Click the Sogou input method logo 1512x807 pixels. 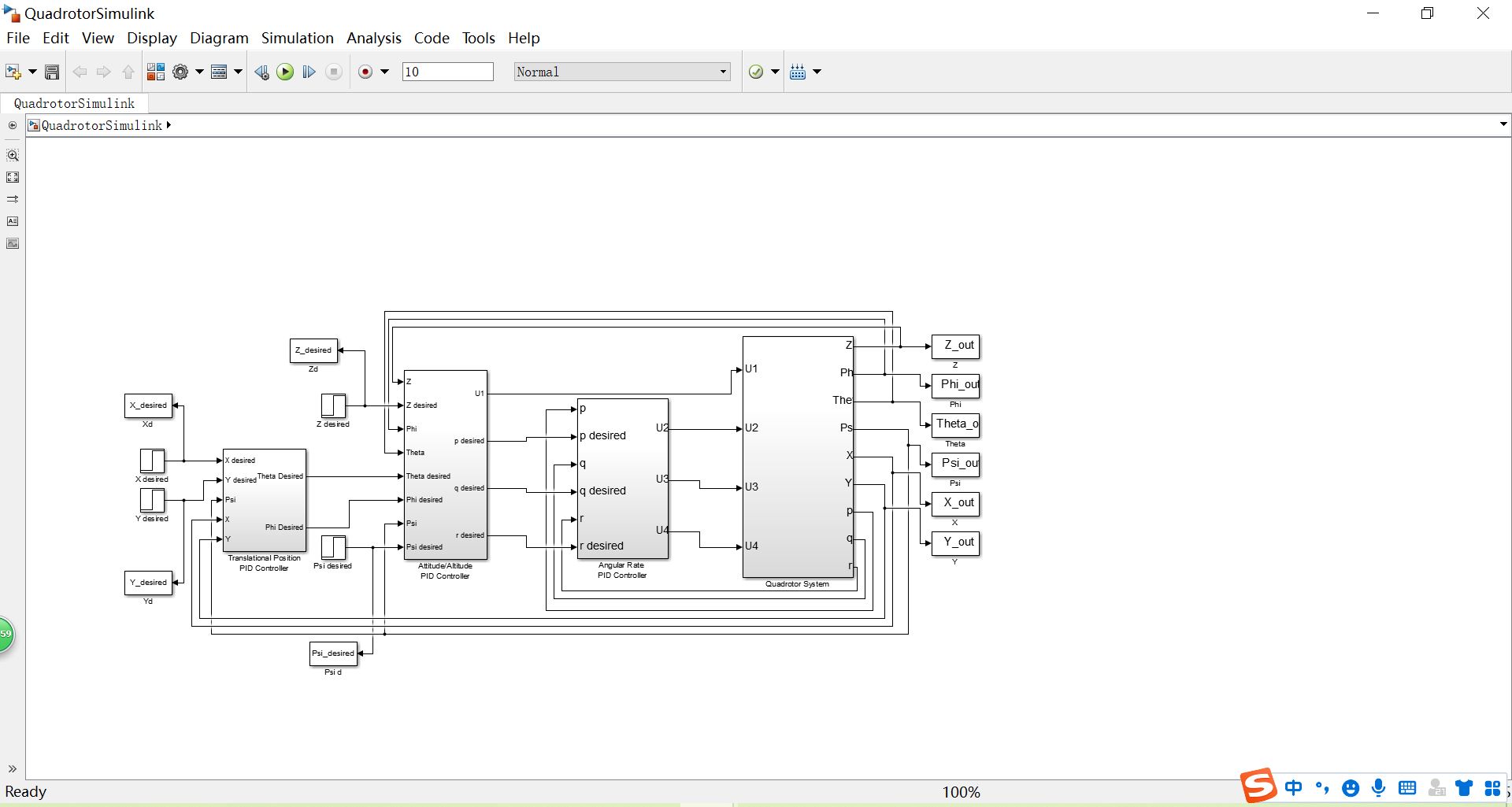pos(1258,786)
